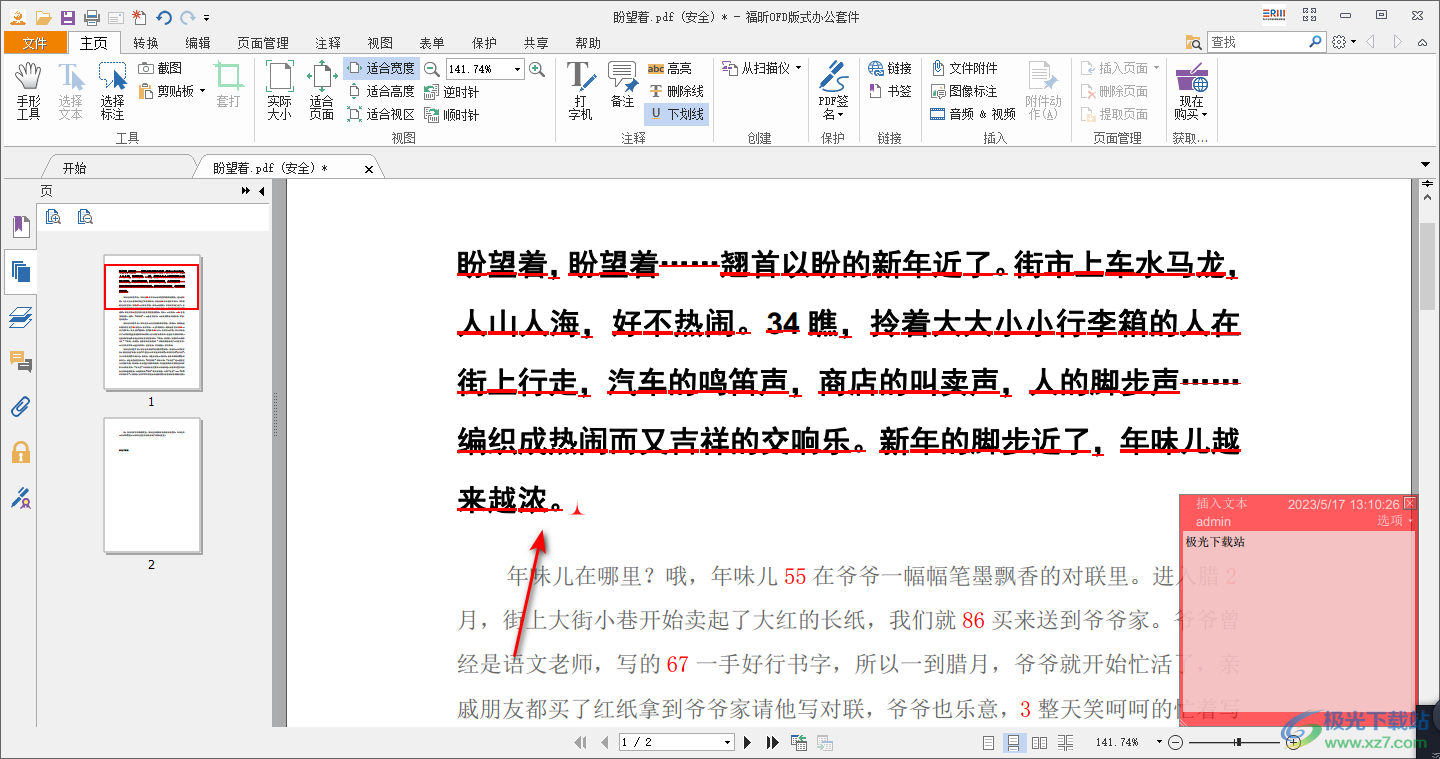Open the Security lock side panel

click(x=21, y=452)
